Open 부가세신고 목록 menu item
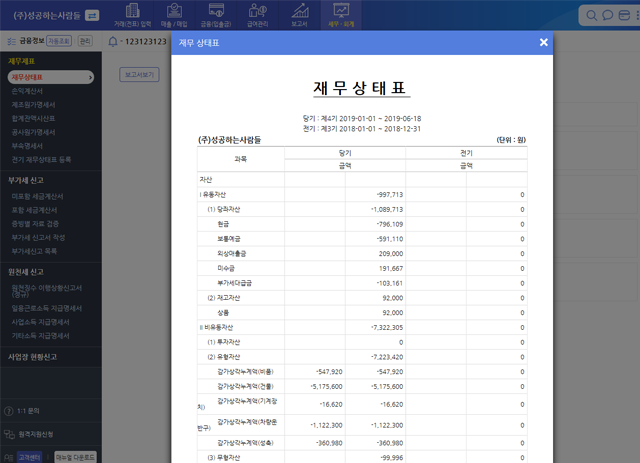 (34, 251)
